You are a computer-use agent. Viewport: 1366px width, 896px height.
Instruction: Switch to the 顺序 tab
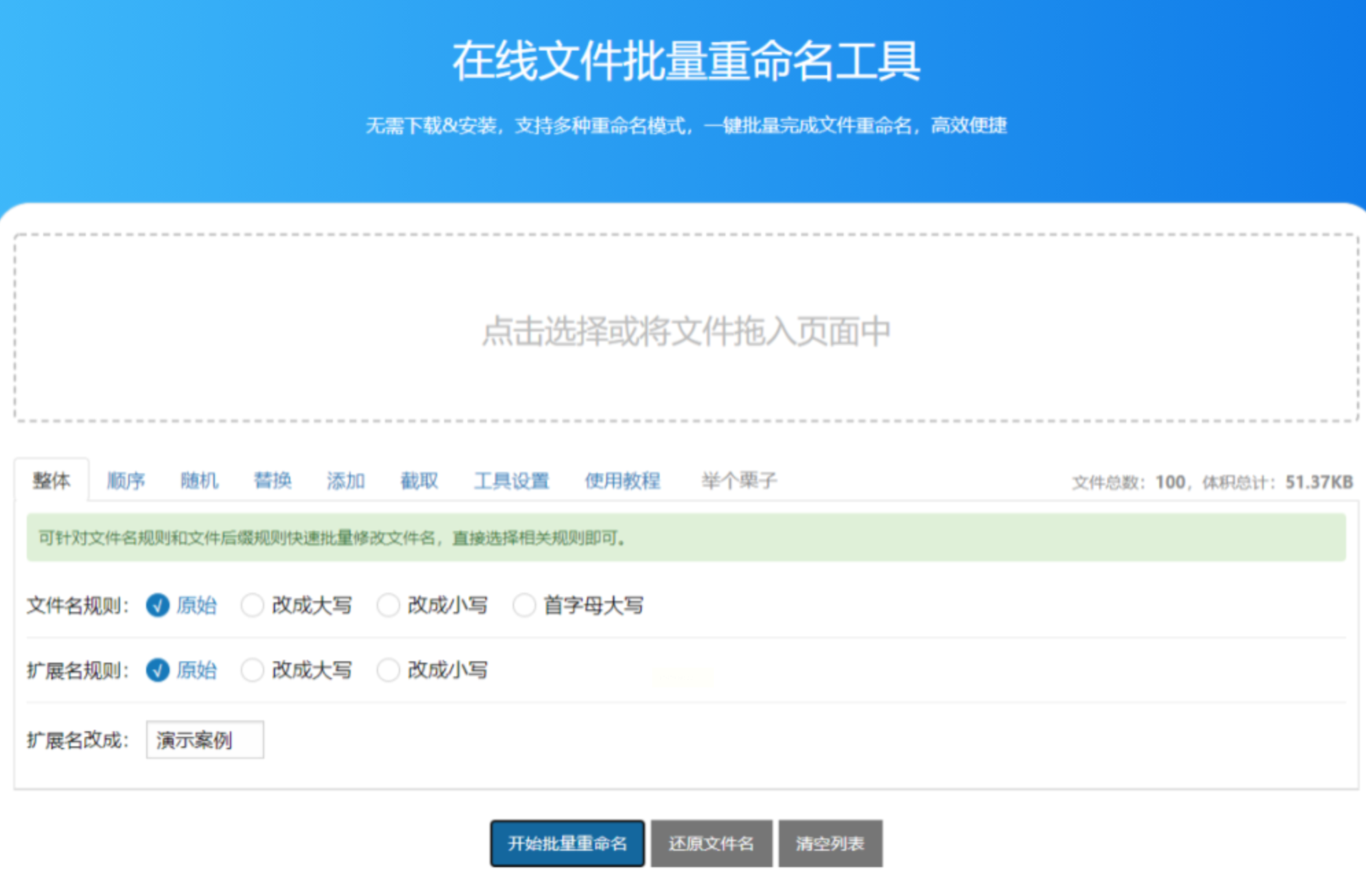pos(126,481)
